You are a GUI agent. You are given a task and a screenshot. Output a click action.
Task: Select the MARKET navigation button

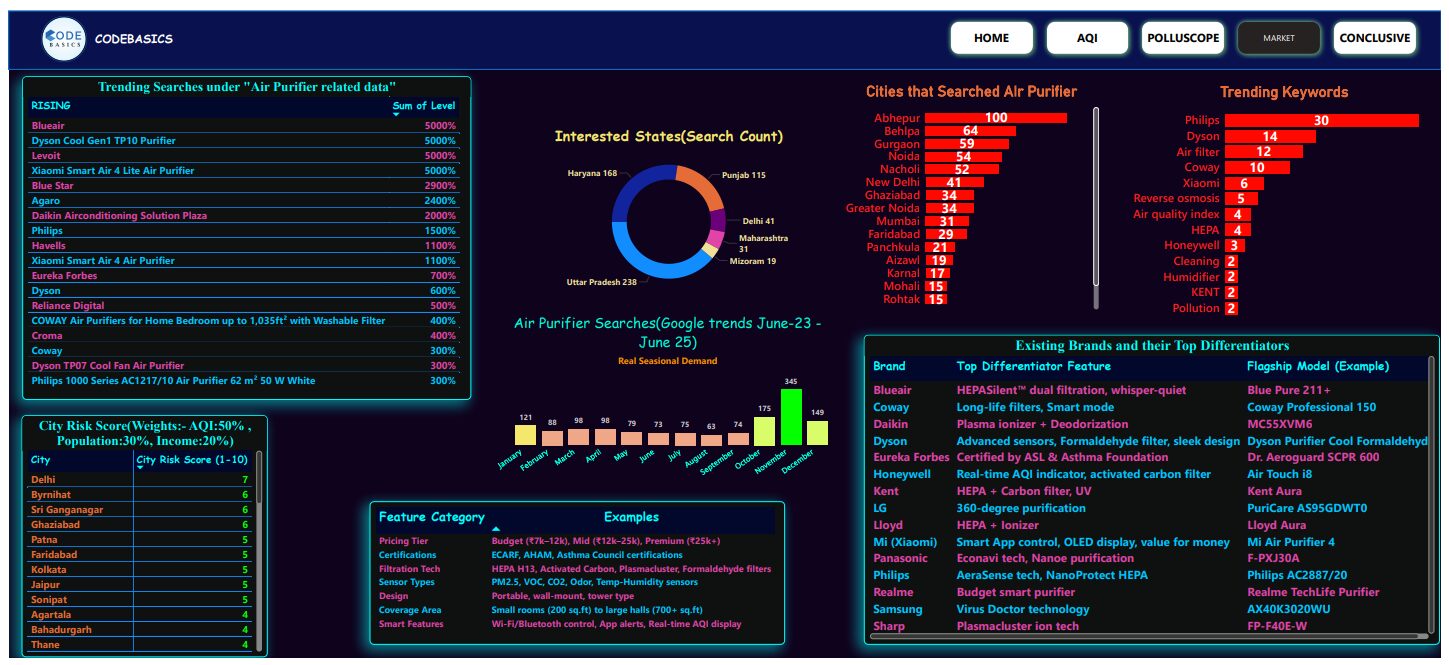tap(1279, 38)
